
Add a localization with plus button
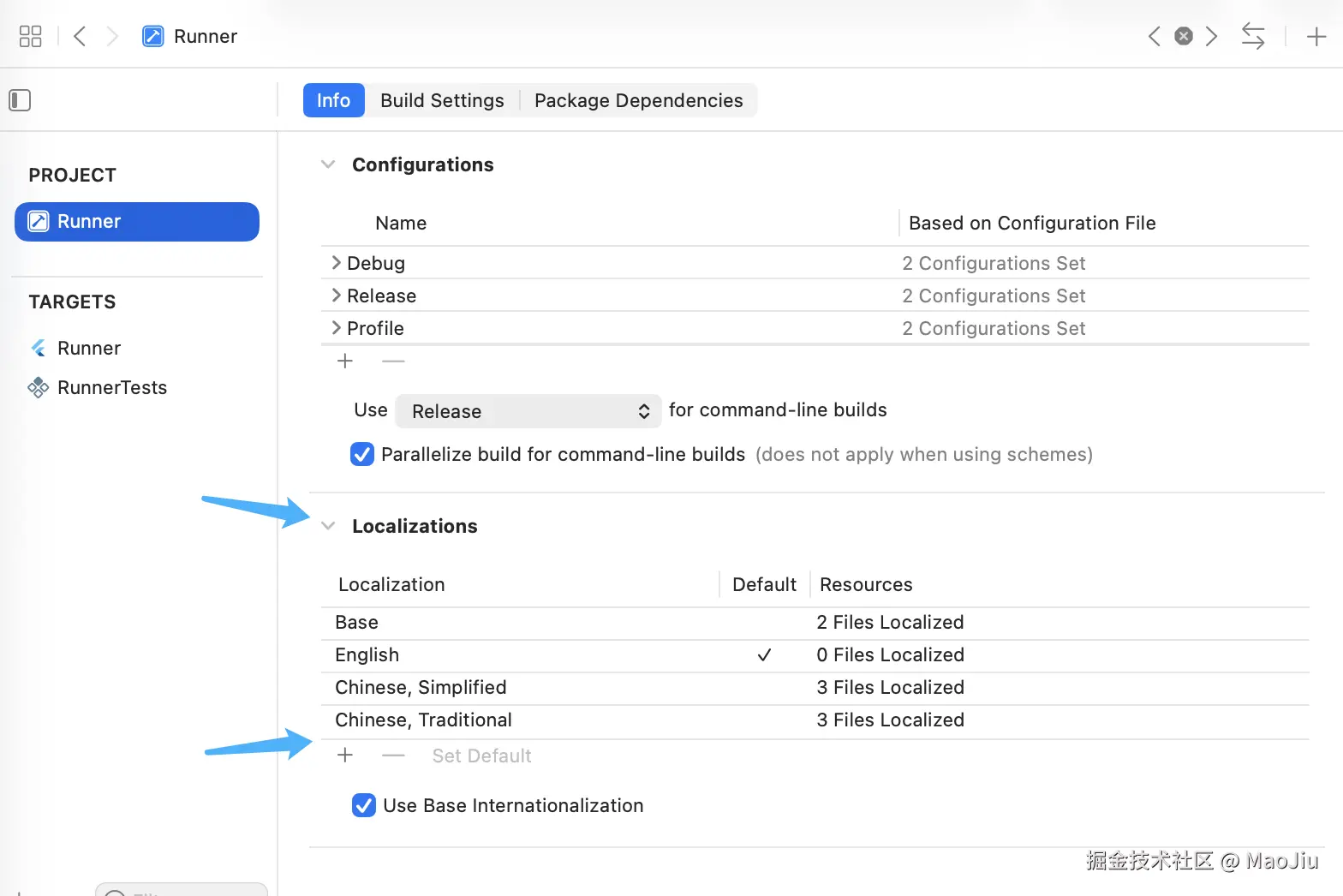(345, 756)
